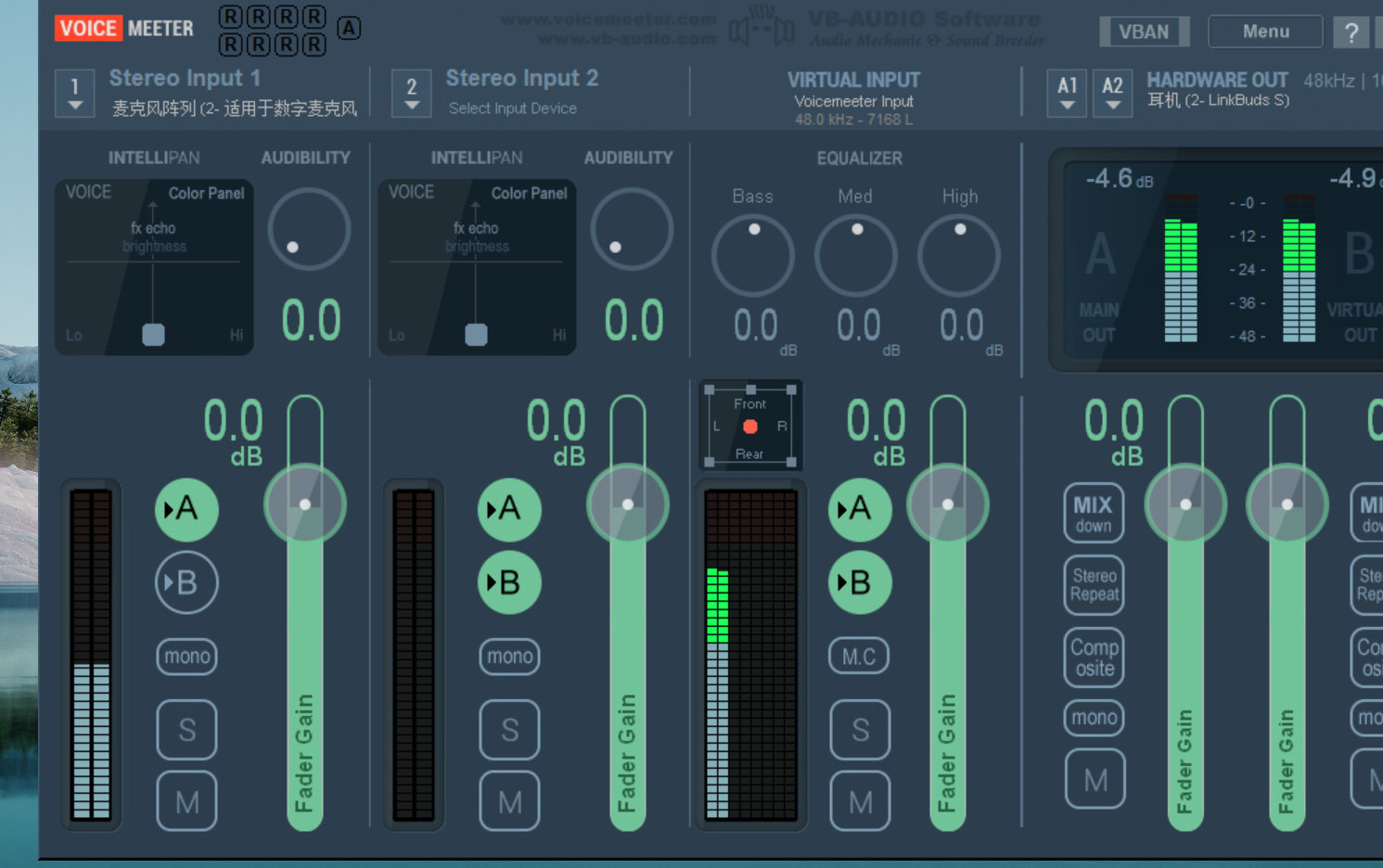Image resolution: width=1383 pixels, height=868 pixels.
Task: Toggle bus A routing for Stereo Input 1
Action: coord(186,509)
